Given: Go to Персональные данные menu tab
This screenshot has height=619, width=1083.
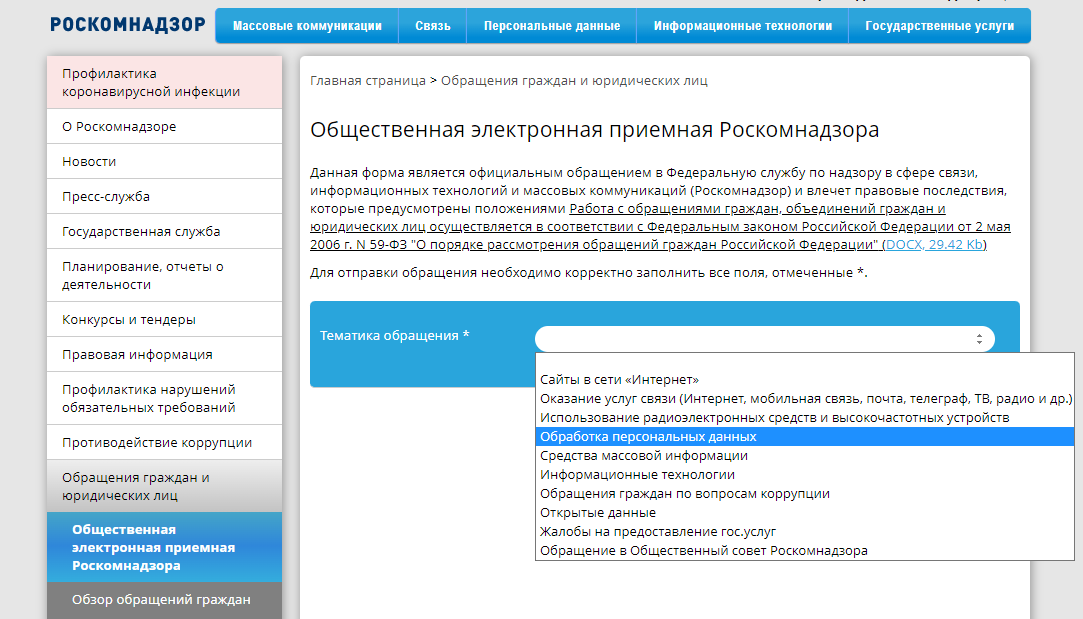Looking at the screenshot, I should pyautogui.click(x=551, y=26).
